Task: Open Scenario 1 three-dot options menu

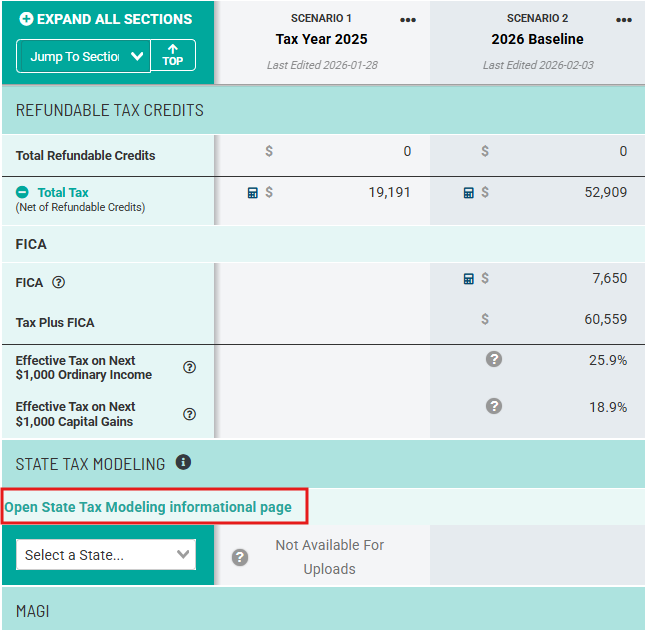Action: point(408,20)
